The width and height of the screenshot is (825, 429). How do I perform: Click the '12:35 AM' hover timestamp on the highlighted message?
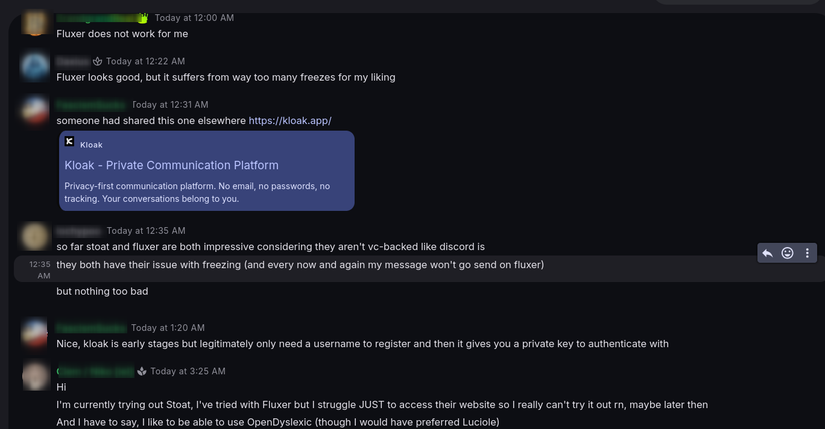[x=40, y=270]
